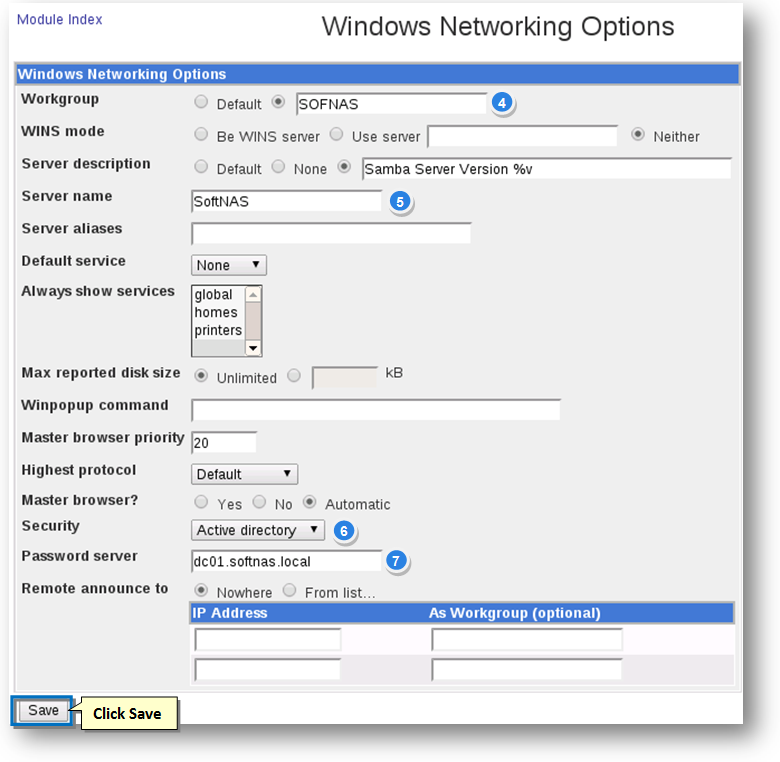
Task: Click the Workgroup text field containing SOFNAS
Action: [391, 104]
